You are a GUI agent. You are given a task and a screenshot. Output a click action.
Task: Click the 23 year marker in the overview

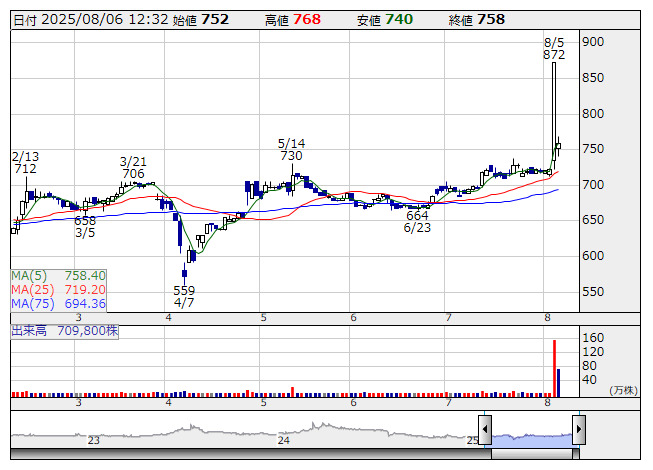pyautogui.click(x=93, y=440)
